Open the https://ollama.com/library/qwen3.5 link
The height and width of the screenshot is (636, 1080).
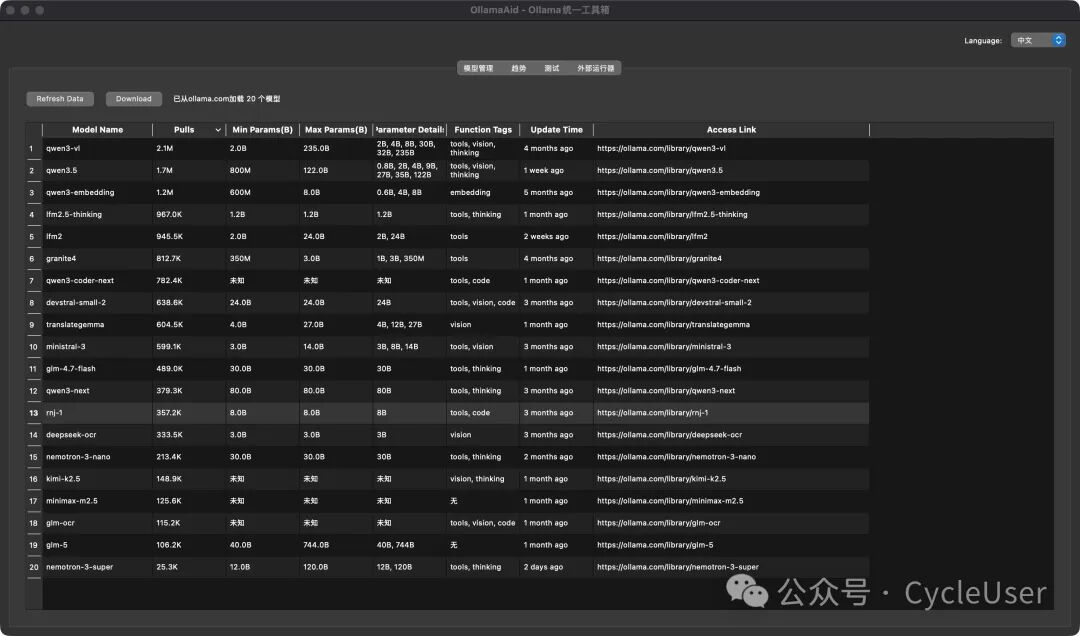click(660, 170)
